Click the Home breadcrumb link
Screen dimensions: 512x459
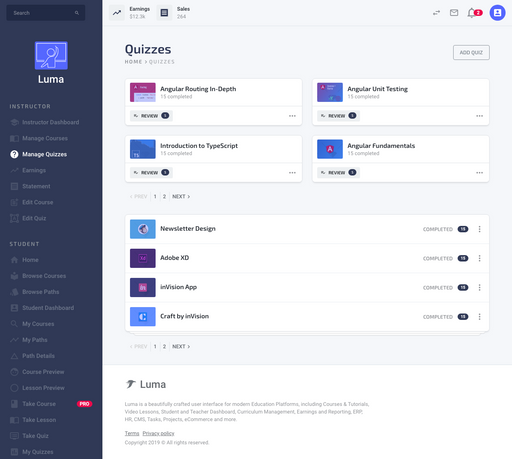[133, 62]
